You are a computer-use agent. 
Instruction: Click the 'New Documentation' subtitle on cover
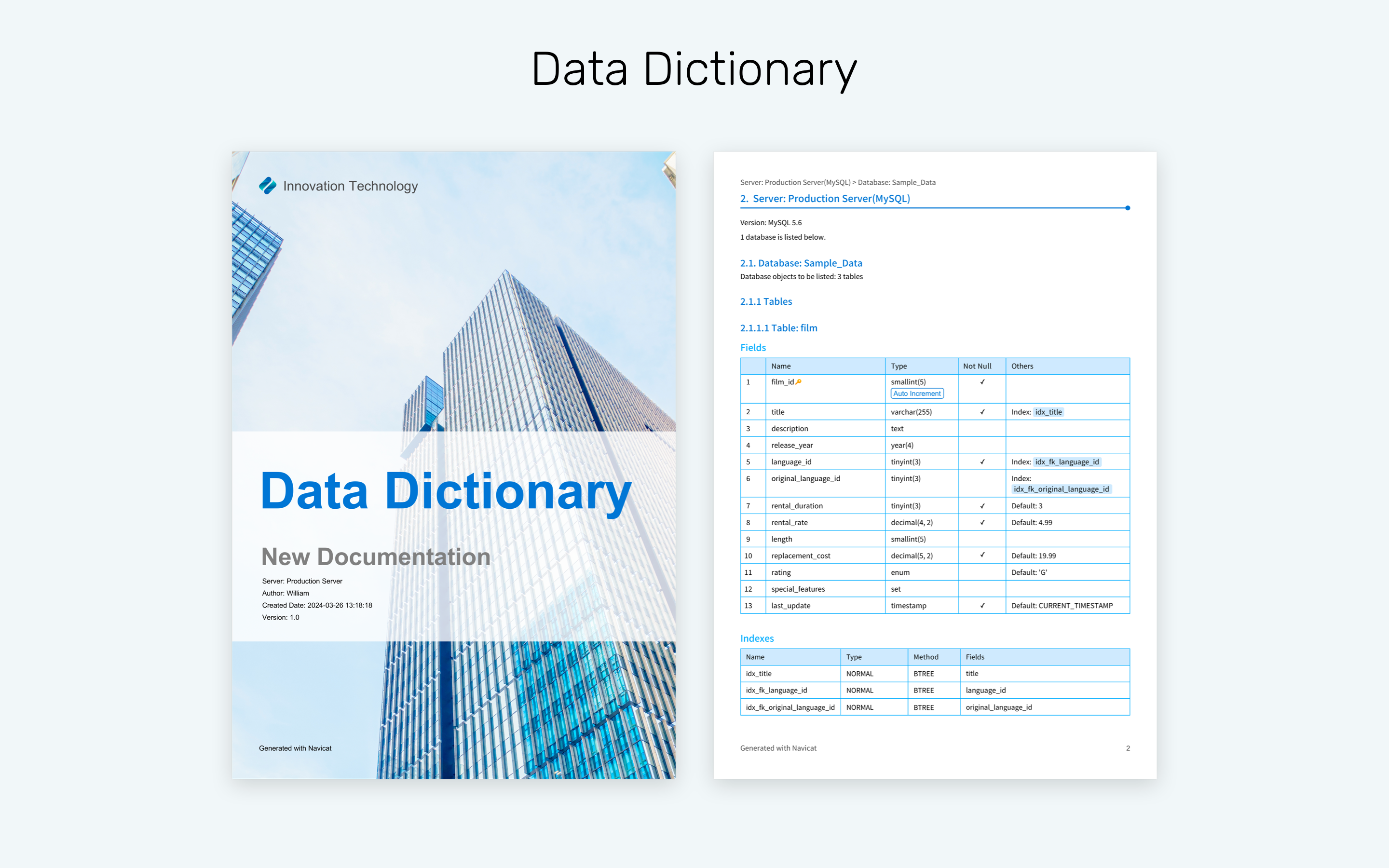click(375, 557)
